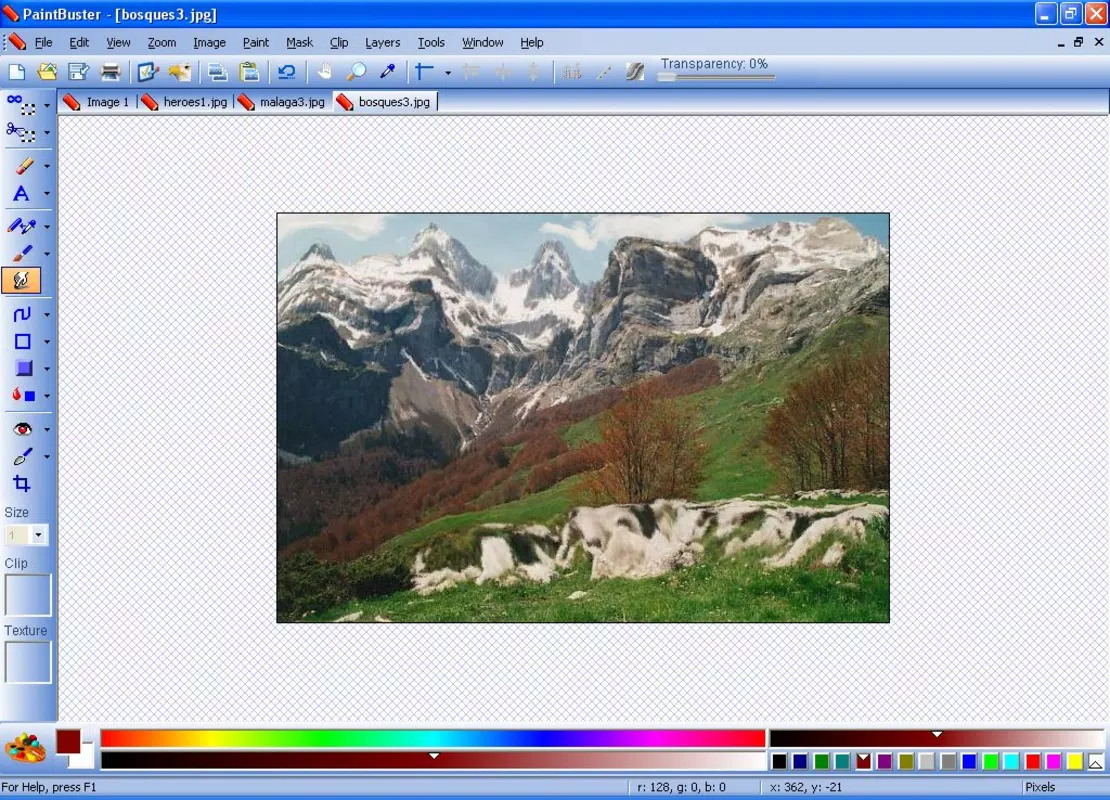Image resolution: width=1110 pixels, height=800 pixels.
Task: Click the empty Texture preview box
Action: pos(28,662)
